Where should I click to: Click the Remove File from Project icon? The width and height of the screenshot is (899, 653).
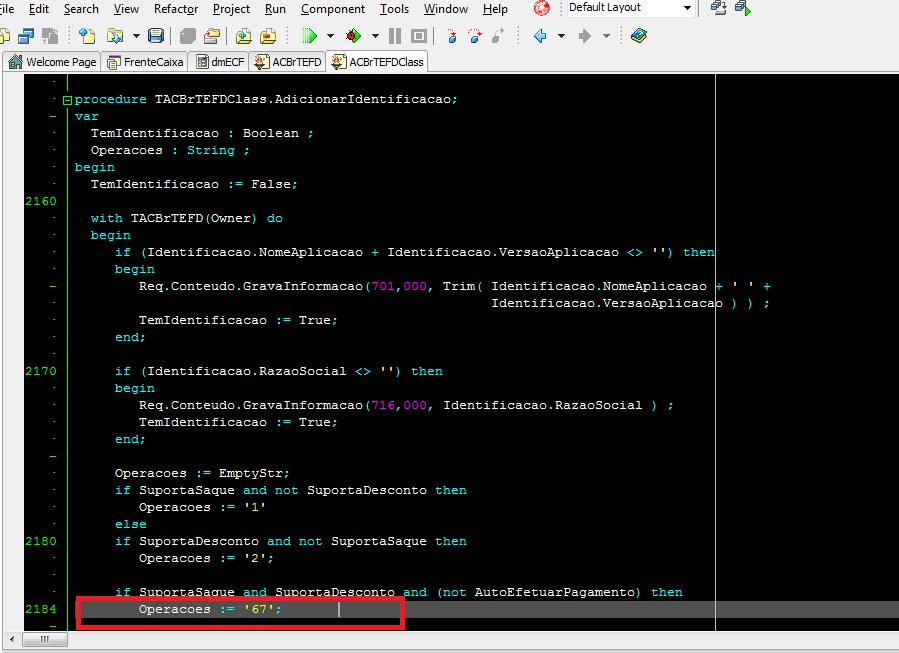(268, 36)
